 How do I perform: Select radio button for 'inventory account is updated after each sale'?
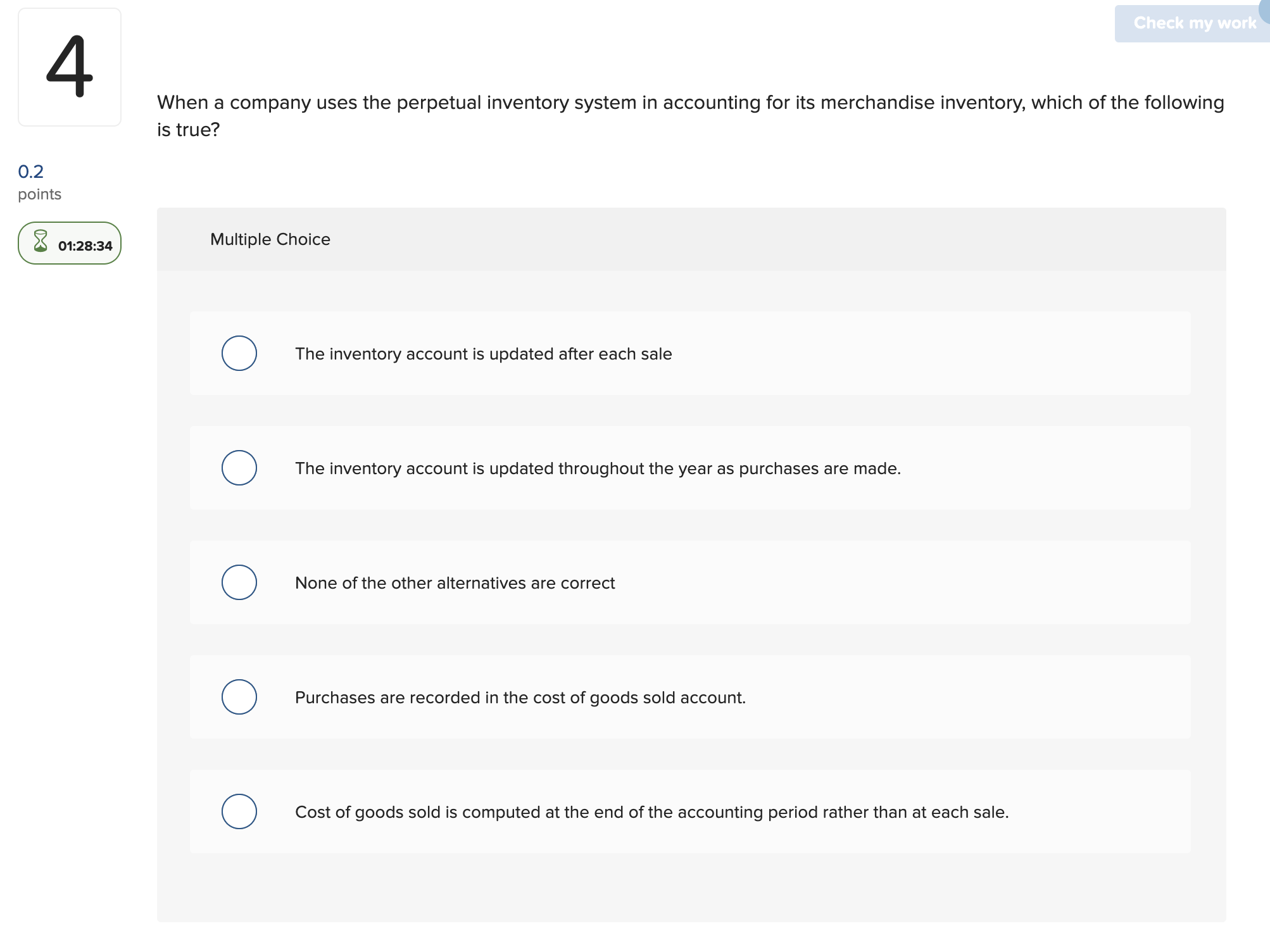[x=239, y=354]
